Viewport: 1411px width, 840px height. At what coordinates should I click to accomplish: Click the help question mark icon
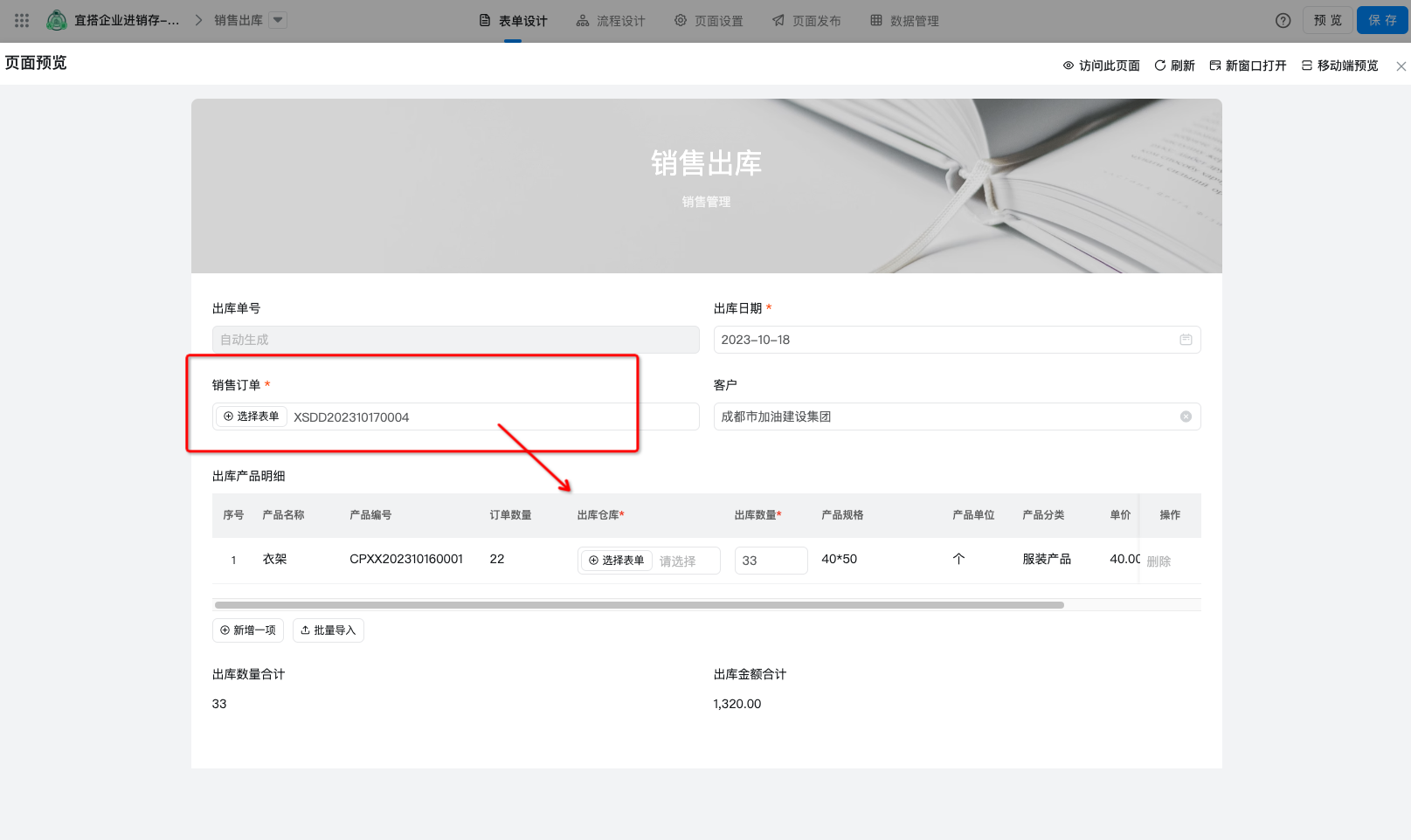tap(1283, 20)
